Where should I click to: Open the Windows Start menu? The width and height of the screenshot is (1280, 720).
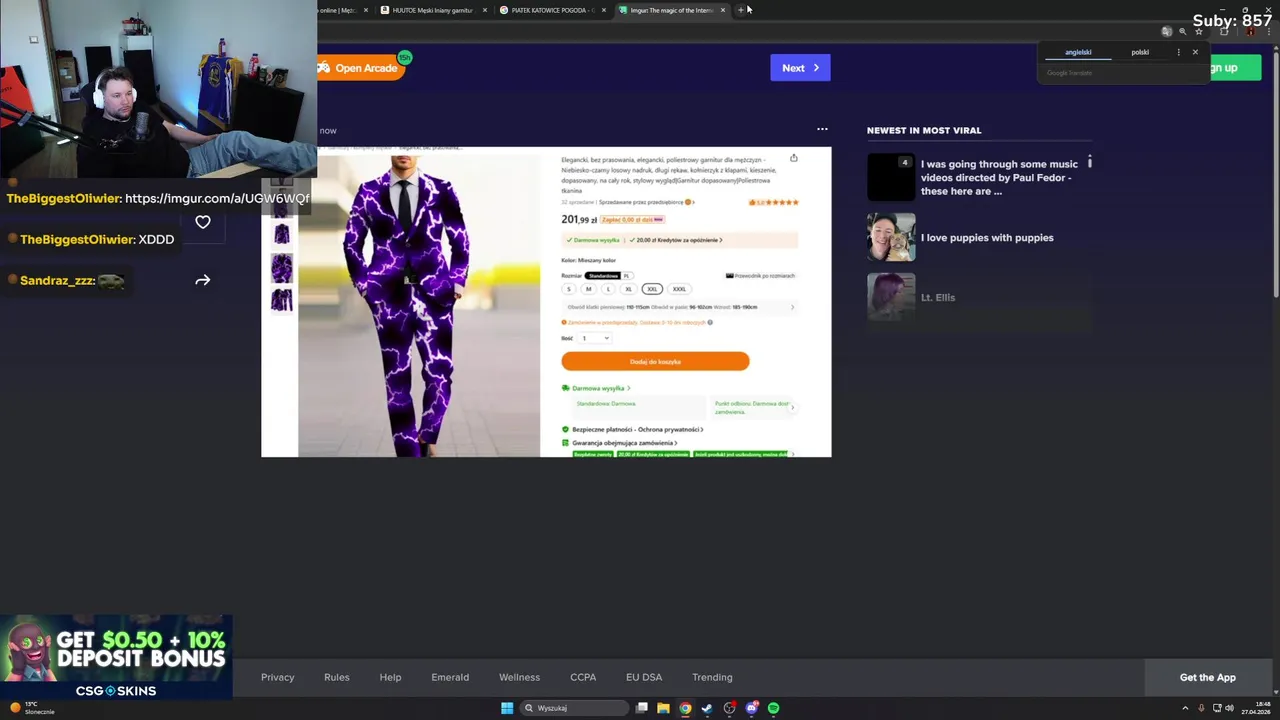tap(507, 708)
